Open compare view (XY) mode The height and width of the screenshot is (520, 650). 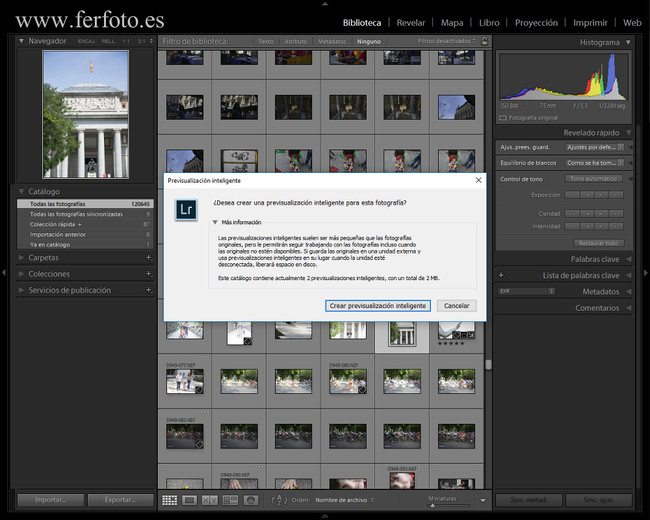coord(210,500)
